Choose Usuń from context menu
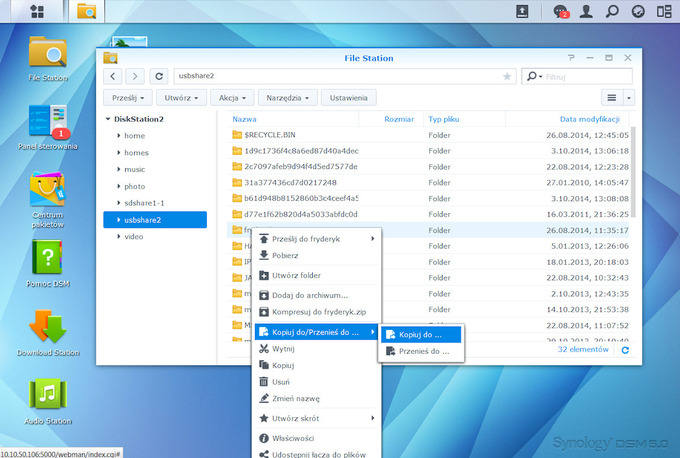680x458 pixels. 317,382
